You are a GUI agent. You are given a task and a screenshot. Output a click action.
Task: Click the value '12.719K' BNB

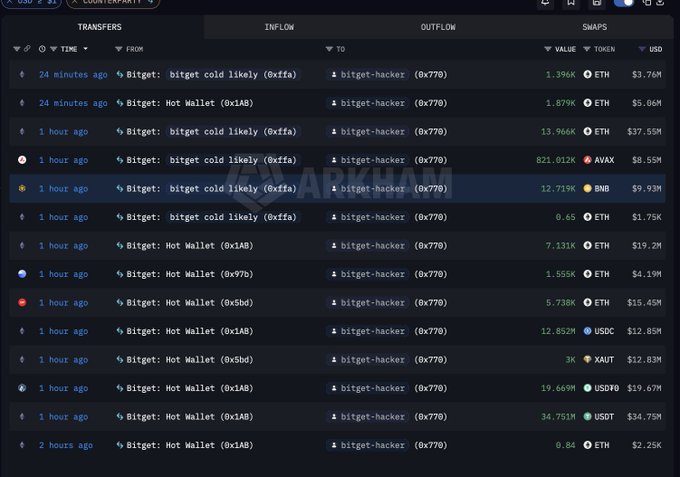coord(558,189)
